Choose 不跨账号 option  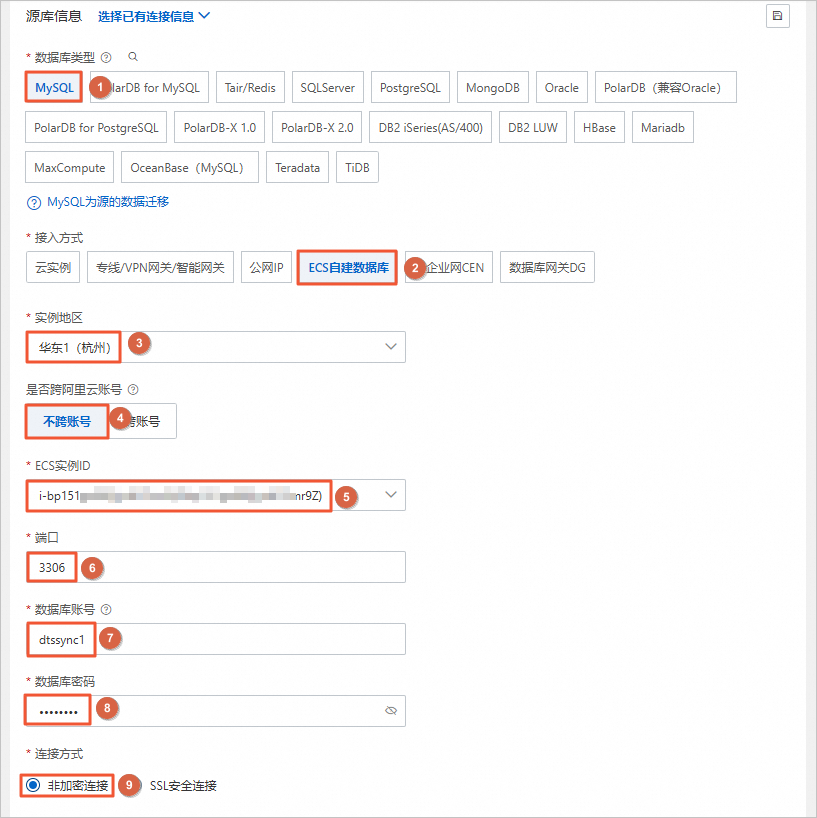67,421
